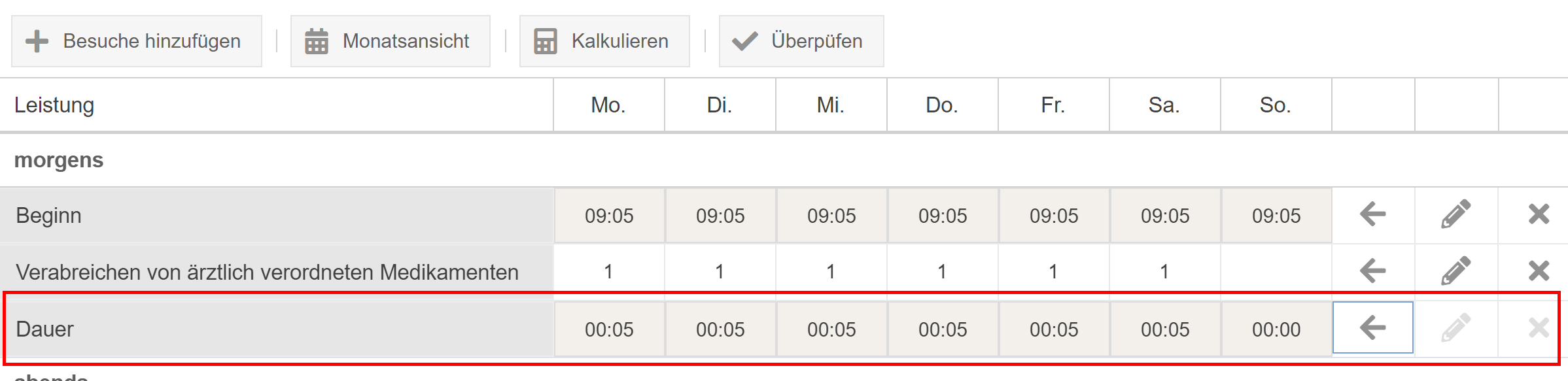Click the X icon in Dauer row
The height and width of the screenshot is (381, 1568).
1539,327
